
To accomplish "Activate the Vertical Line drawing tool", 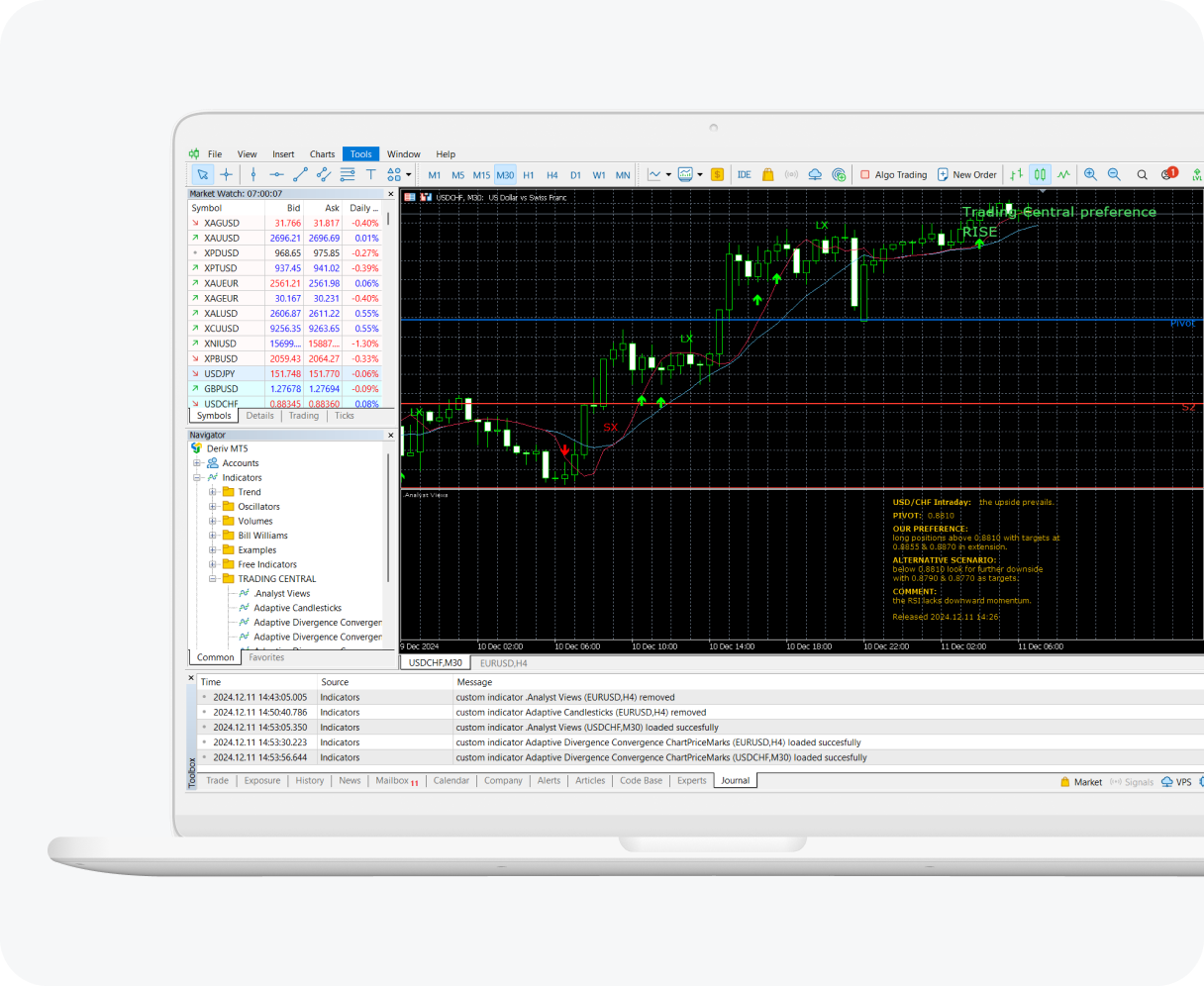I will point(252,174).
